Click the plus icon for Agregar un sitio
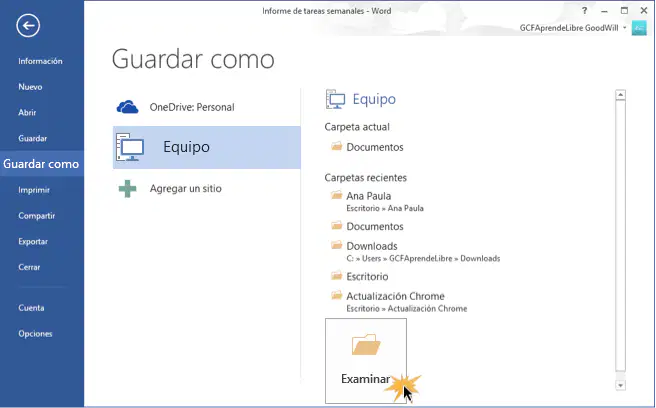The width and height of the screenshot is (656, 408). click(x=127, y=189)
